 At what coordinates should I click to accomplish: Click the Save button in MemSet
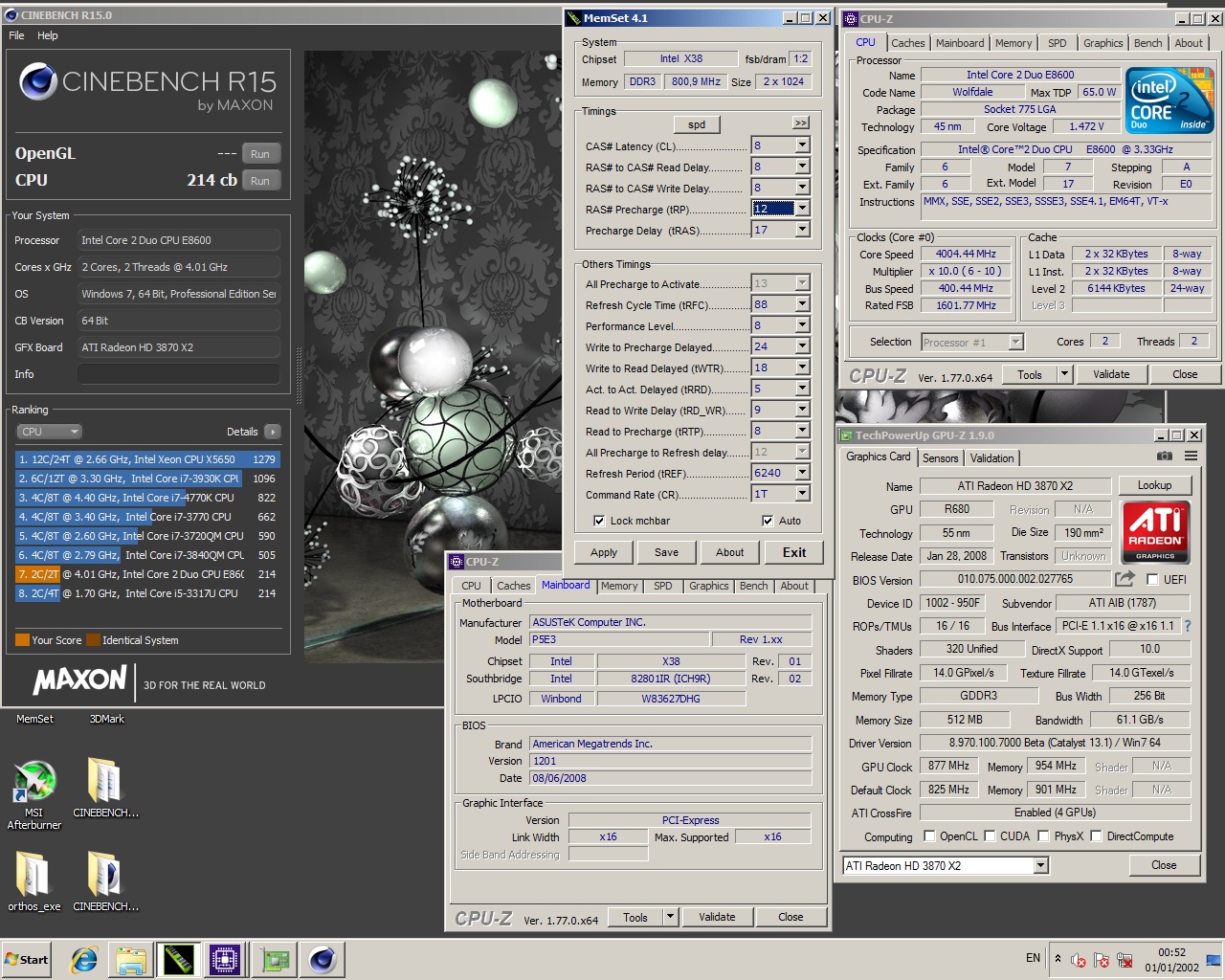coord(666,552)
